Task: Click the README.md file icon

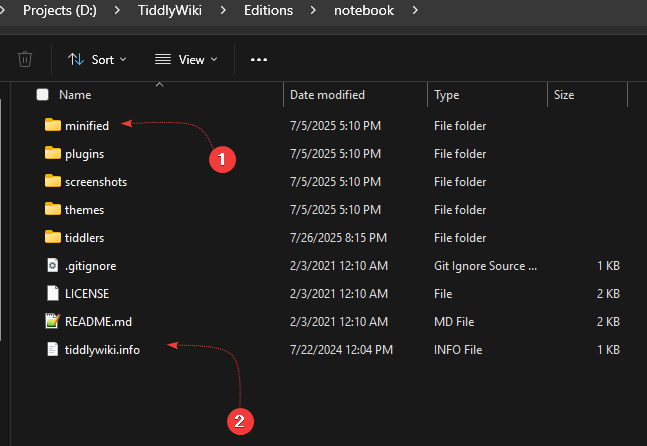Action: coord(53,321)
